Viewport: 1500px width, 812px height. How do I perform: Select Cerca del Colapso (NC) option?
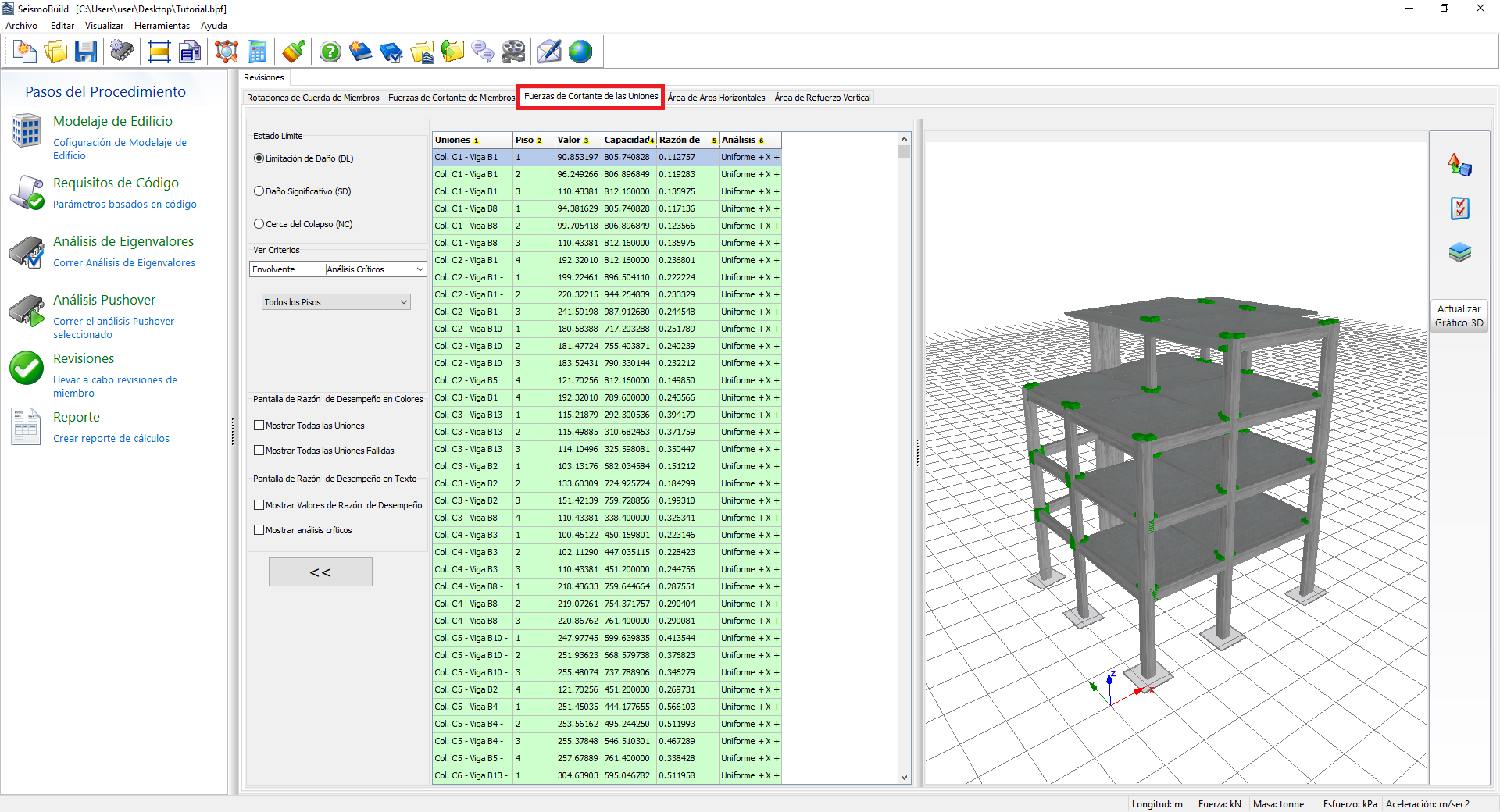(259, 224)
